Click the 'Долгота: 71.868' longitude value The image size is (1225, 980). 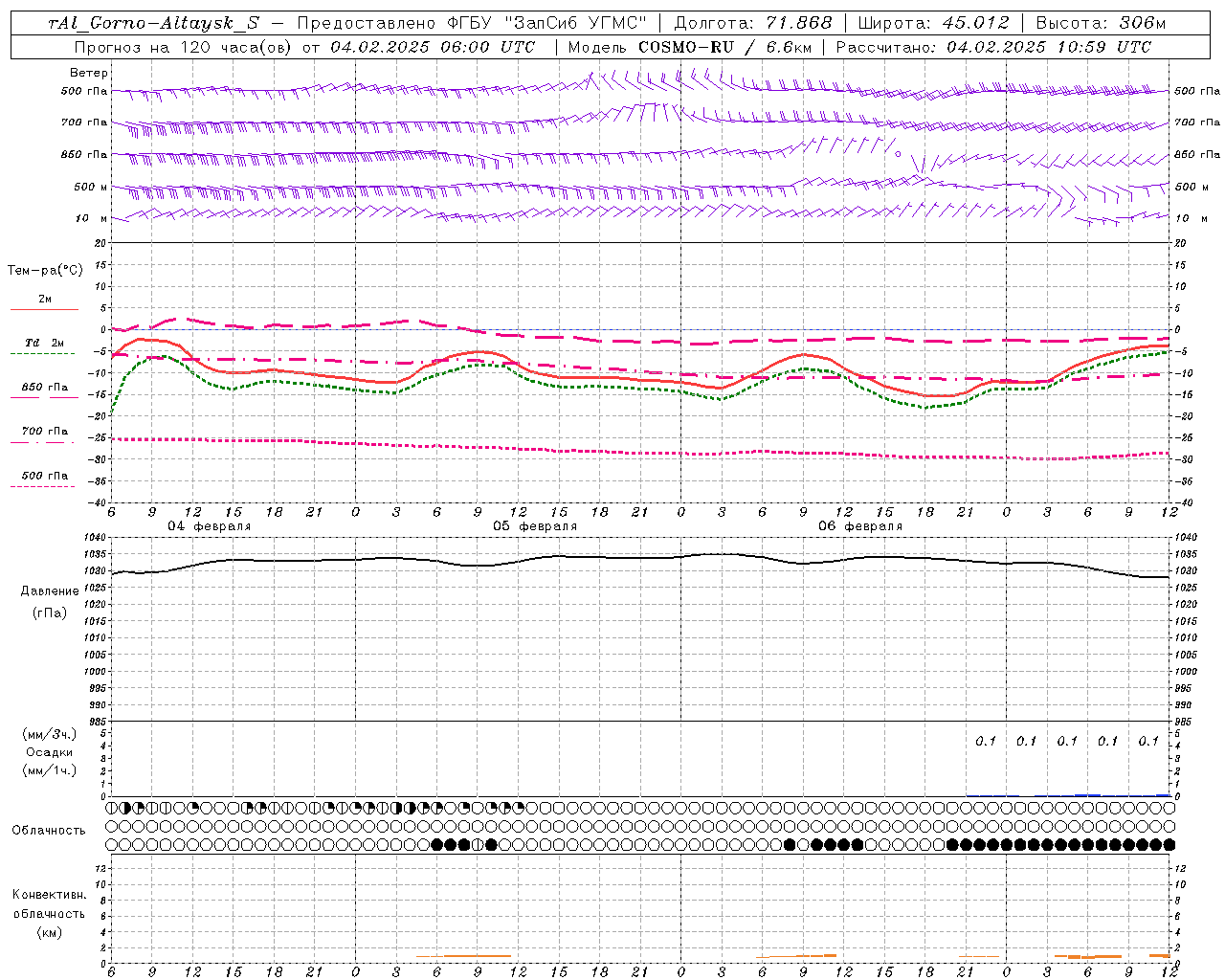coord(753,23)
